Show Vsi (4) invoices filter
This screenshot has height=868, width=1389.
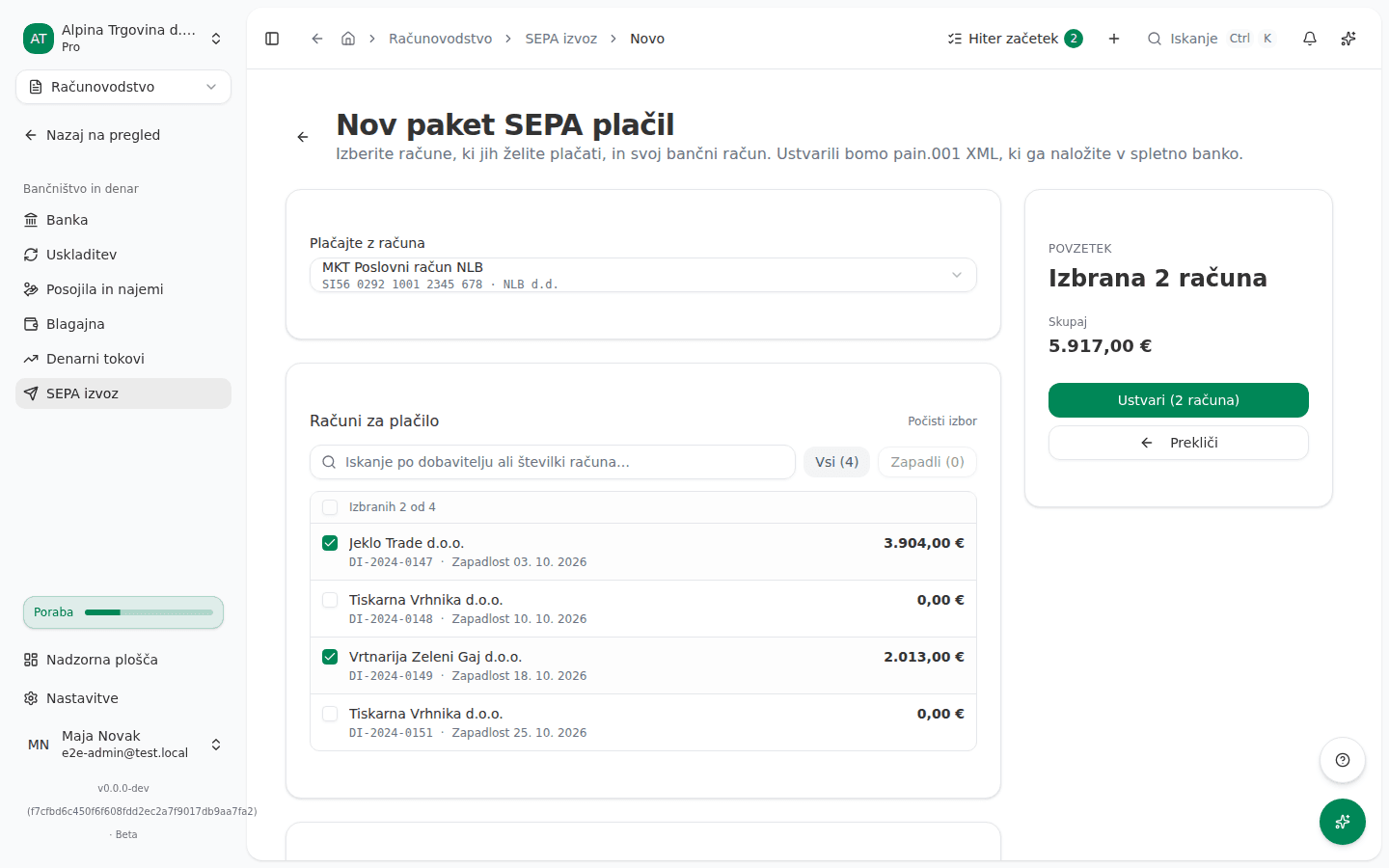click(837, 462)
